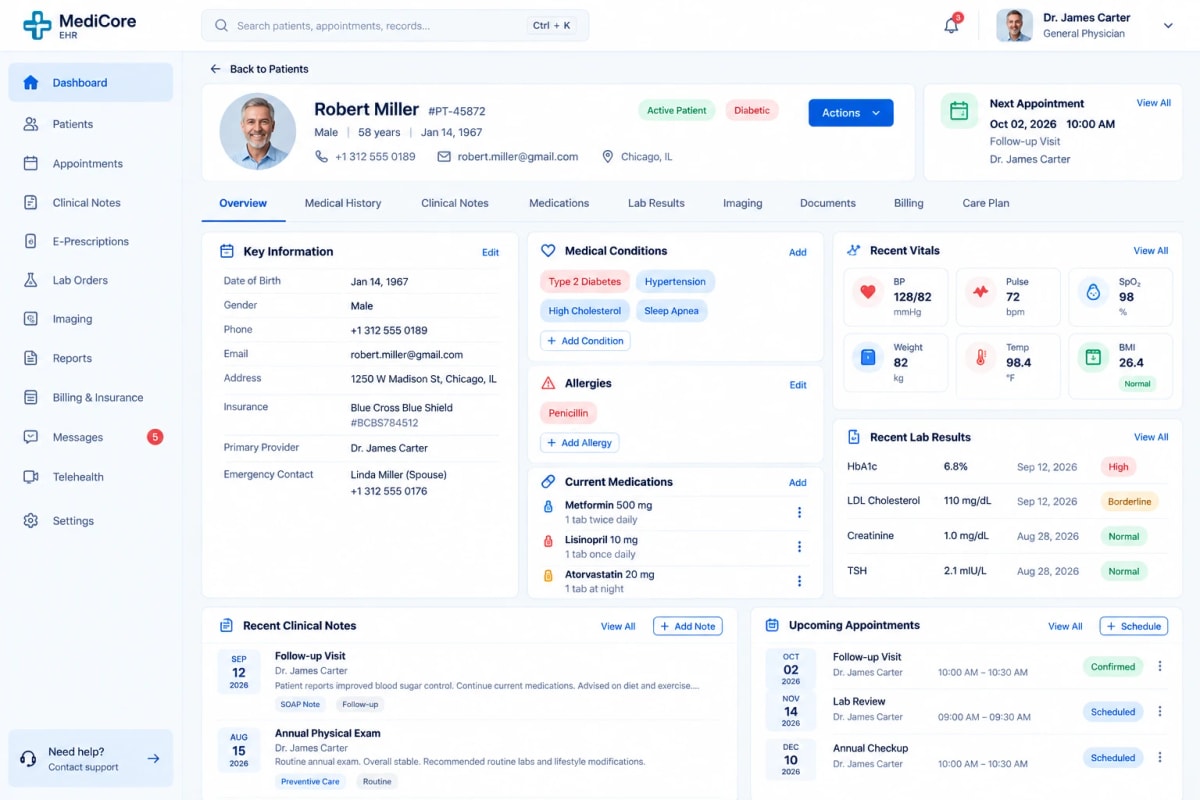Image resolution: width=1200 pixels, height=800 pixels.
Task: Open Need help? Contact support
Action: [90, 758]
